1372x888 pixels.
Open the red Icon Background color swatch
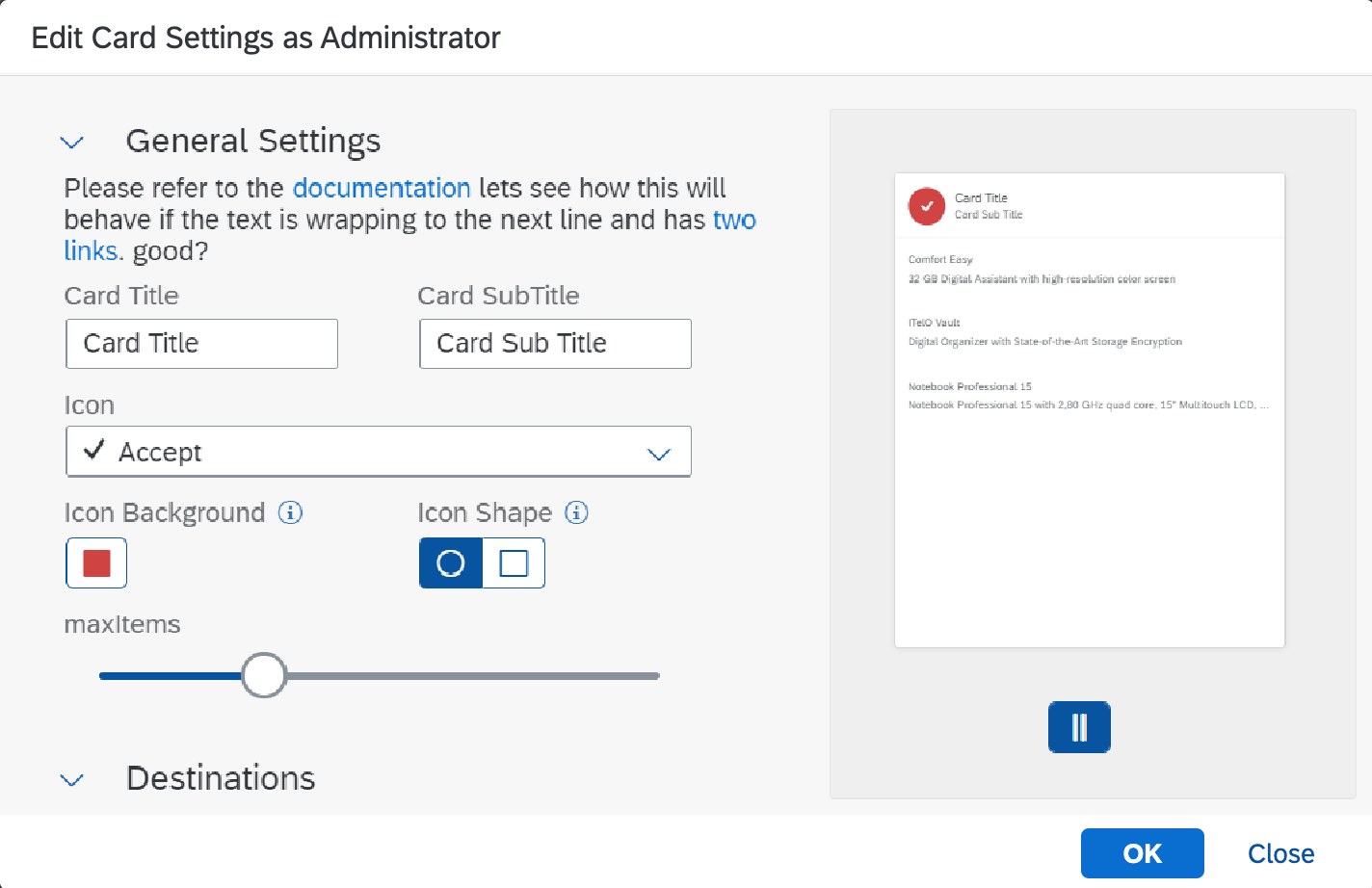coord(96,562)
